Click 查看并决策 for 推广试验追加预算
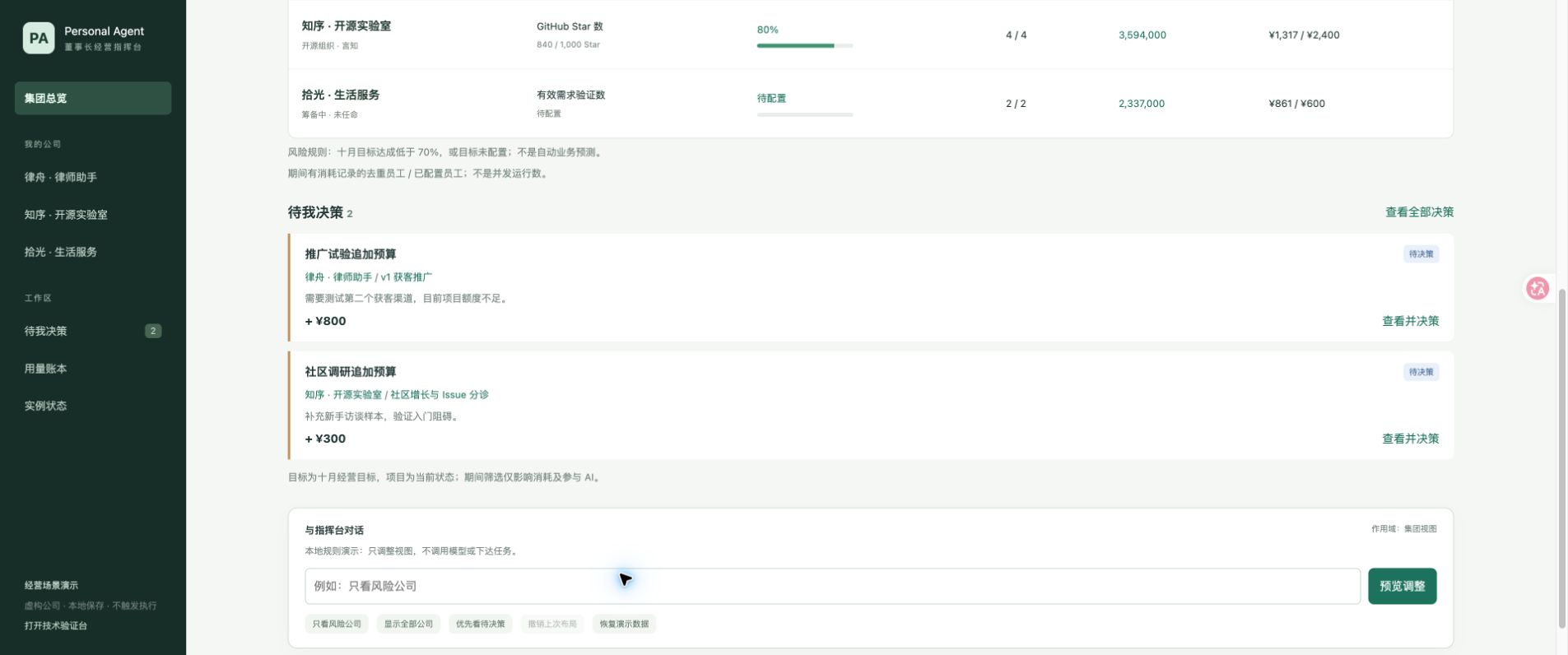Image resolution: width=1568 pixels, height=655 pixels. (x=1410, y=321)
